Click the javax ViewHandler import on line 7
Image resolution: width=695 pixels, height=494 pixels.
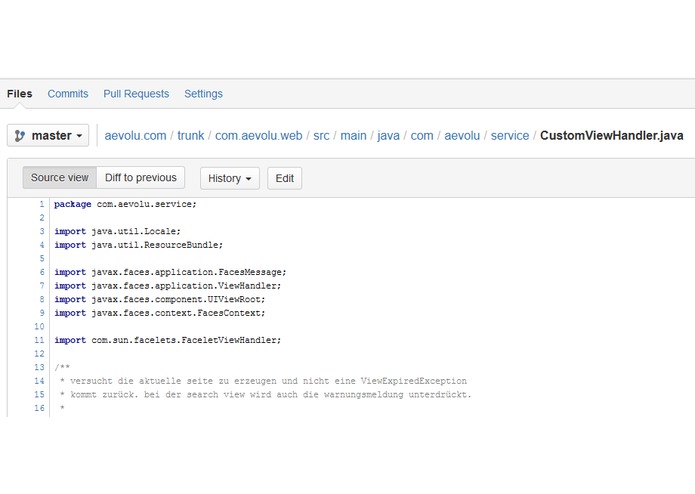(x=168, y=286)
